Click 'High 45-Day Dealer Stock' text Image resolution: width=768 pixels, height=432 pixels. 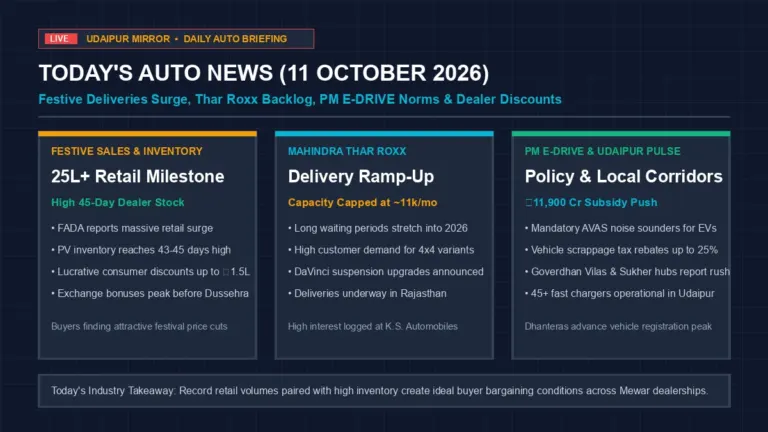(x=118, y=202)
